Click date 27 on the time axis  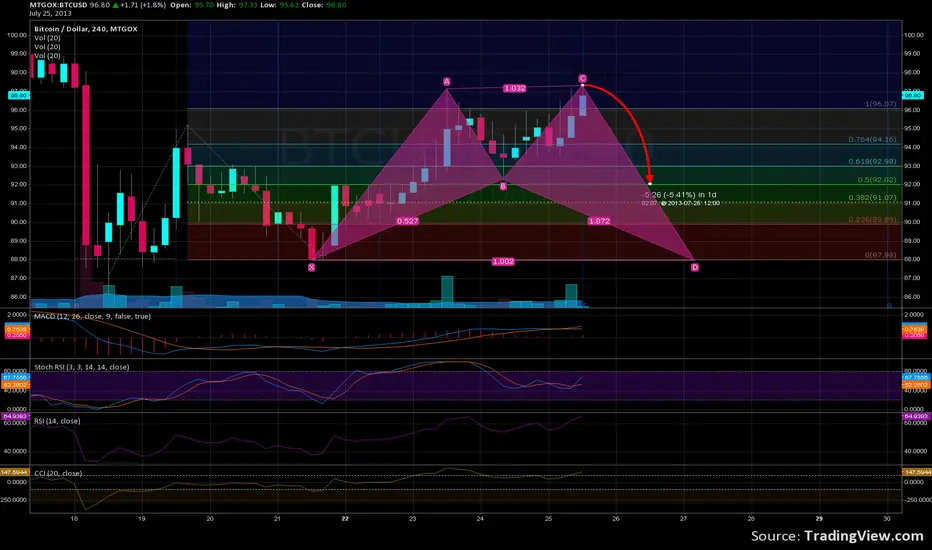tap(684, 518)
